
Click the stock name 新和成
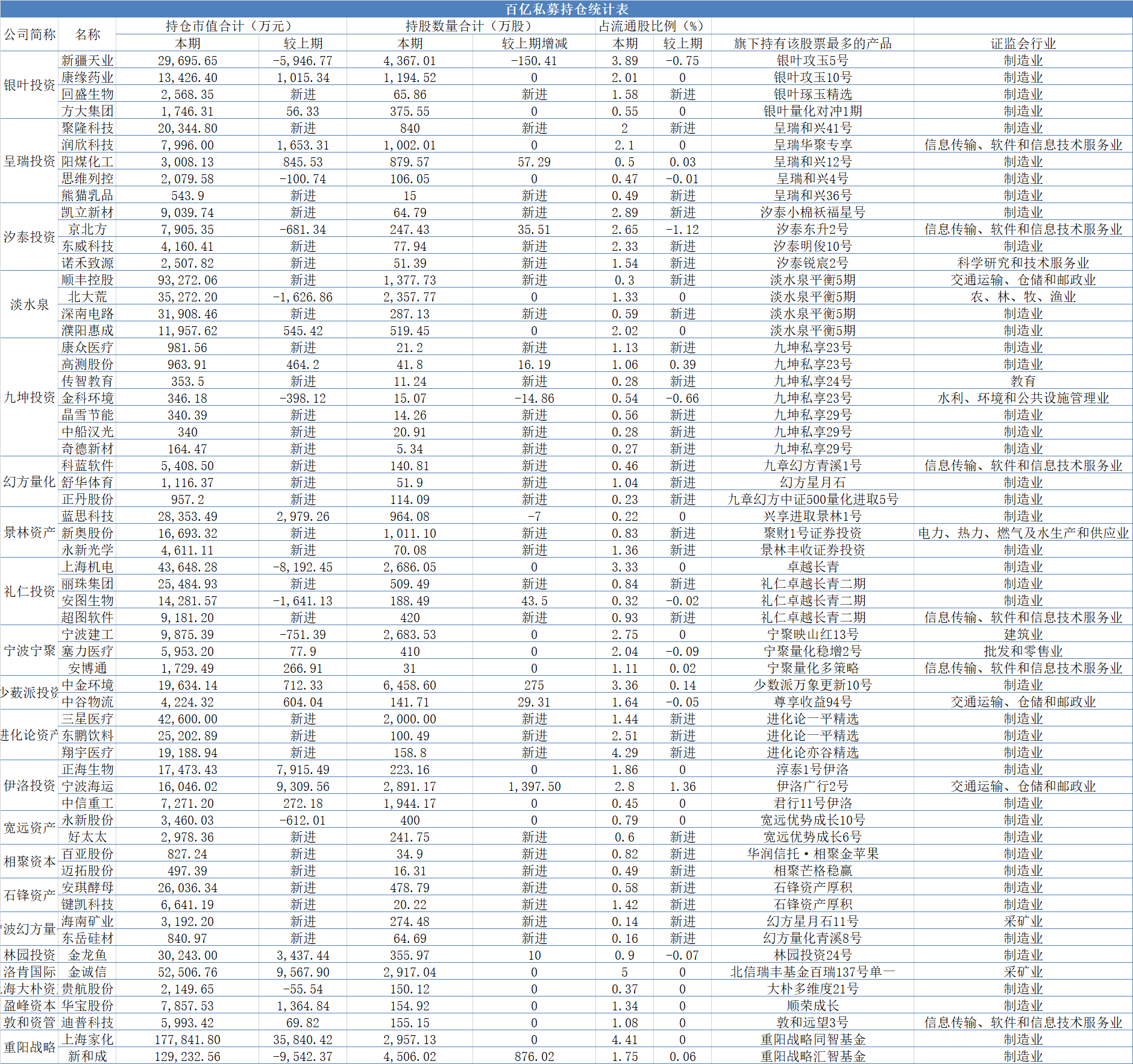coord(87,1056)
